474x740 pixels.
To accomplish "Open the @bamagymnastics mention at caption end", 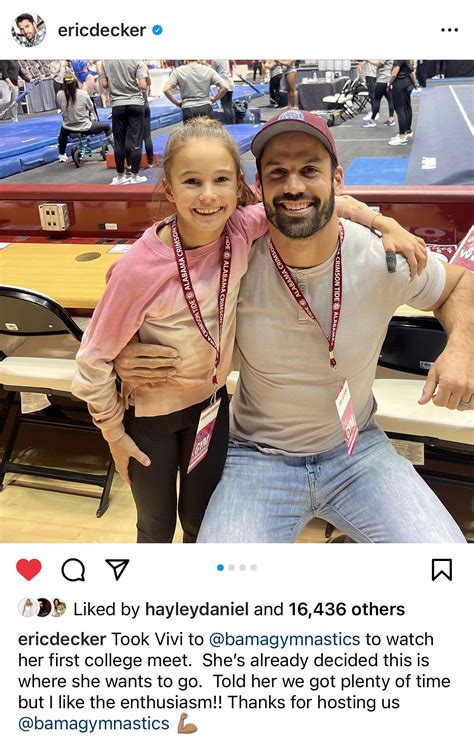I will tap(93, 723).
